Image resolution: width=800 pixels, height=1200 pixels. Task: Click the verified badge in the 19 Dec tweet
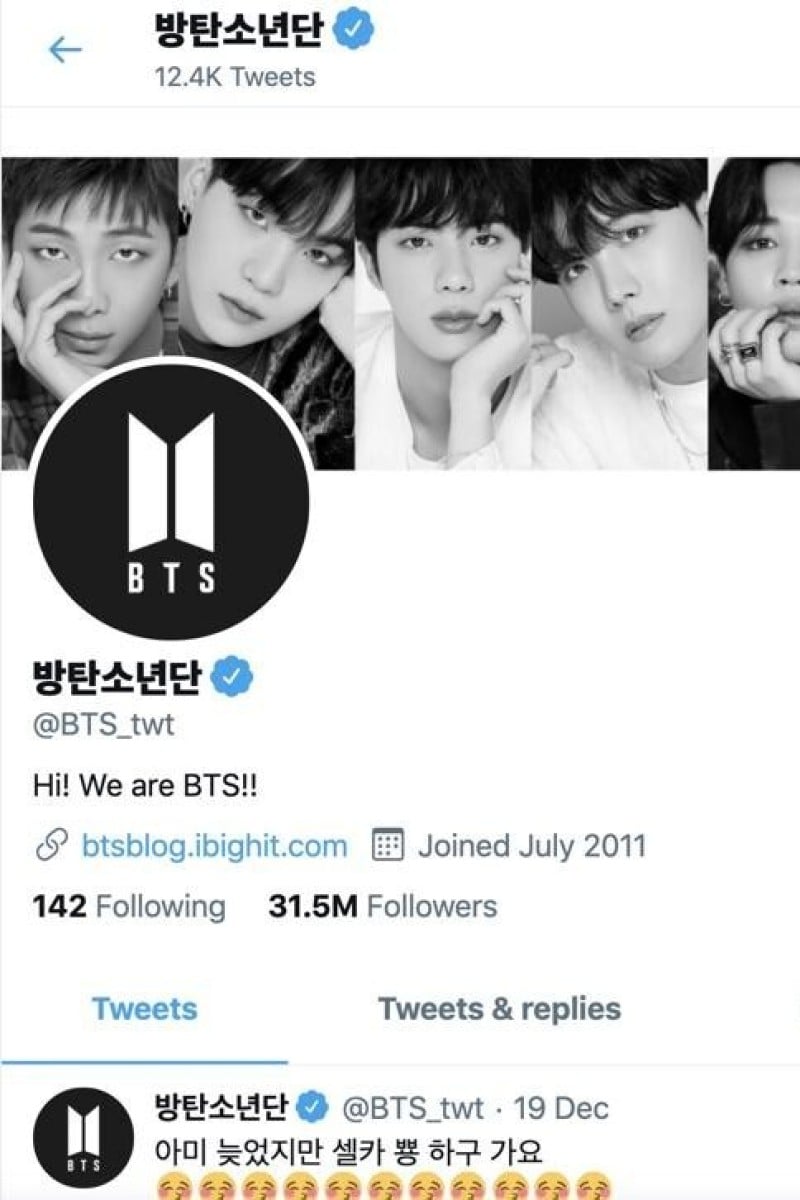tap(313, 1107)
